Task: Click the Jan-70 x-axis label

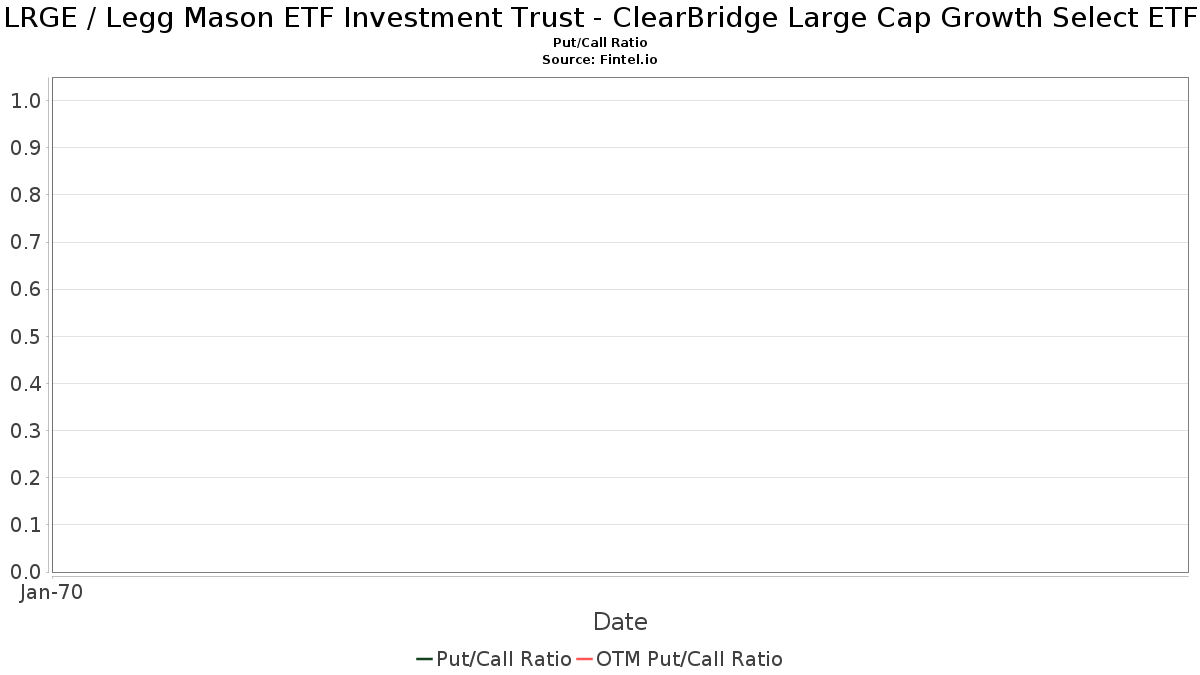Action: 51,592
